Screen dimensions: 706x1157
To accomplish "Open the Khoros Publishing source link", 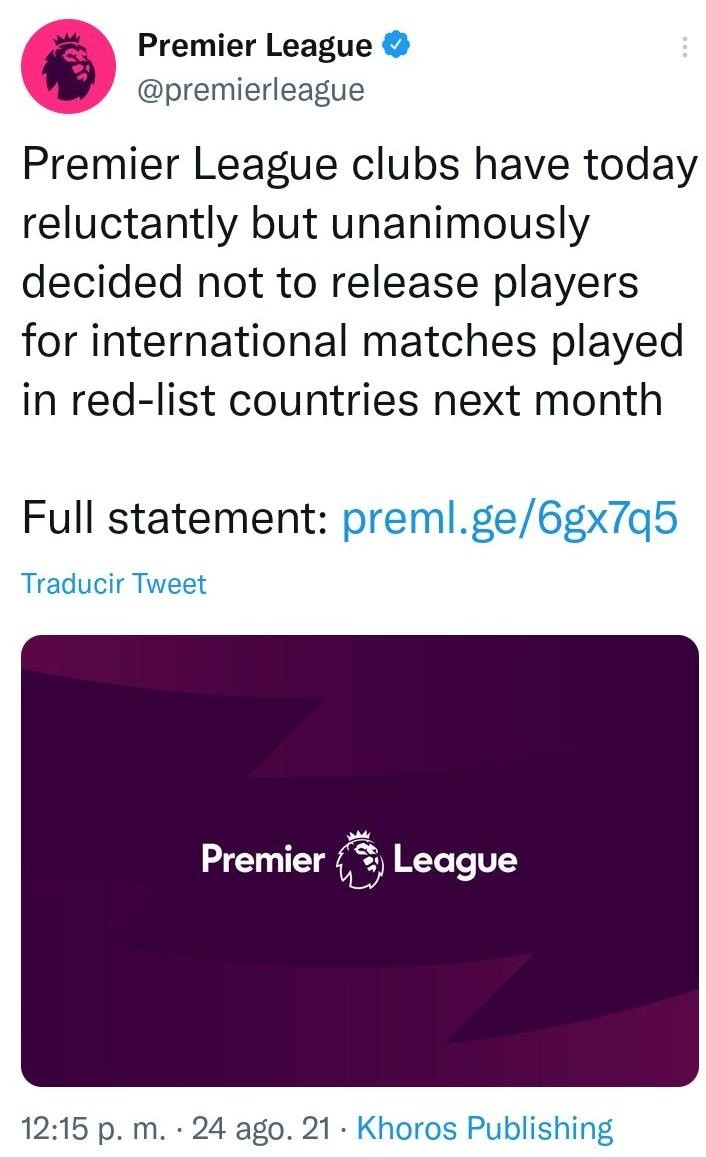I will coord(484,1128).
